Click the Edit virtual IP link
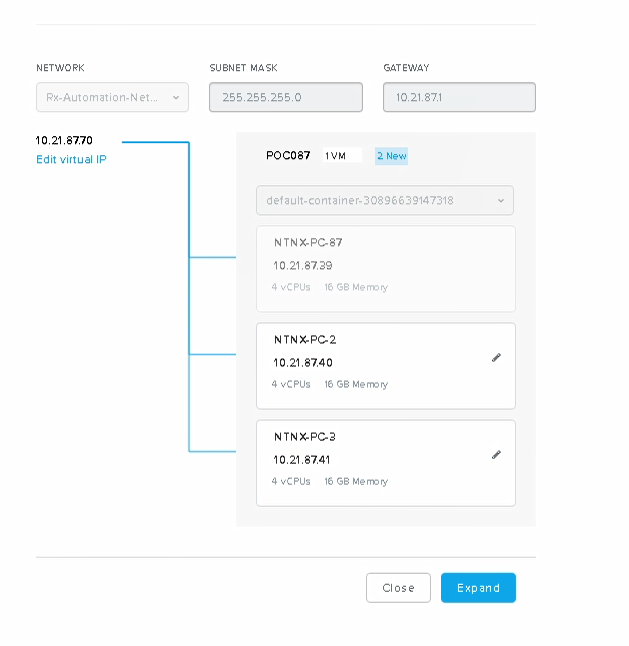 click(x=71, y=160)
